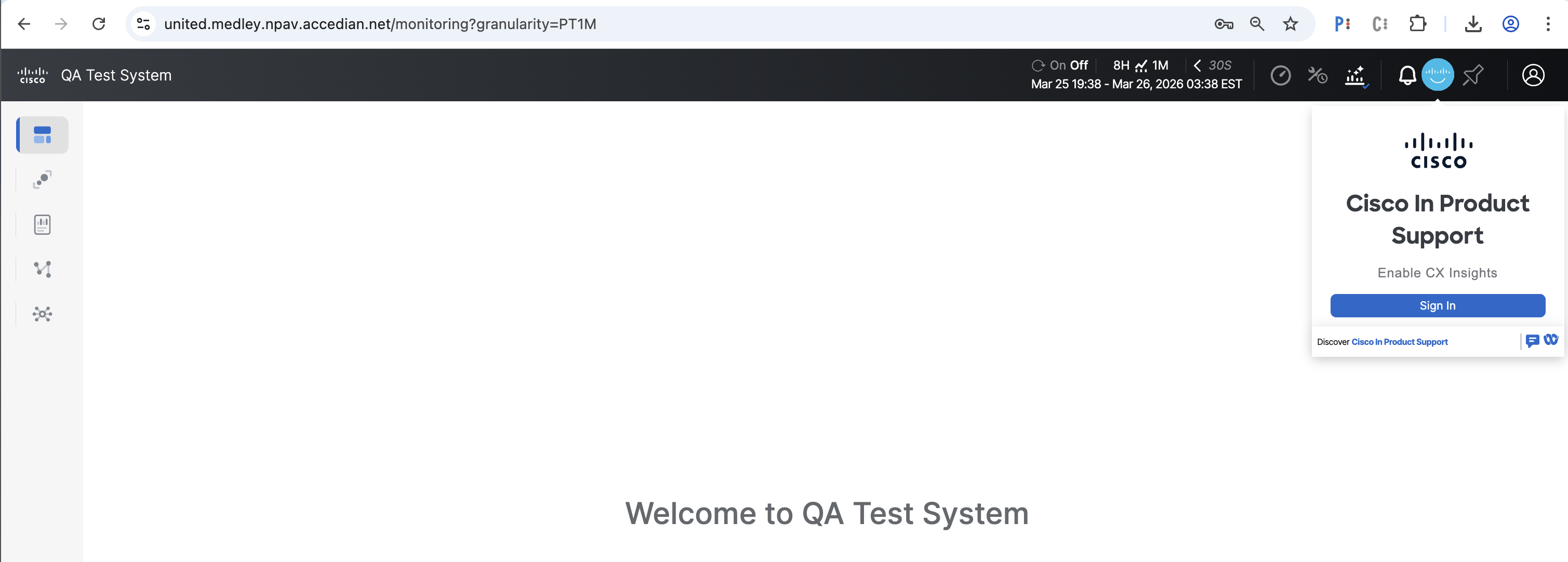Open the reports sidebar icon
This screenshot has width=1568, height=562.
[42, 225]
